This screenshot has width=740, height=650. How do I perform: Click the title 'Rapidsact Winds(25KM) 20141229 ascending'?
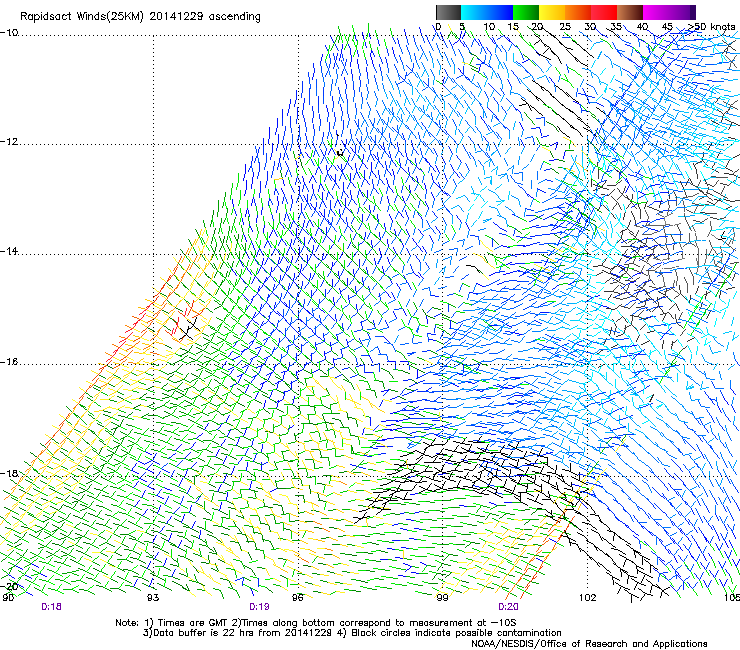pyautogui.click(x=140, y=17)
